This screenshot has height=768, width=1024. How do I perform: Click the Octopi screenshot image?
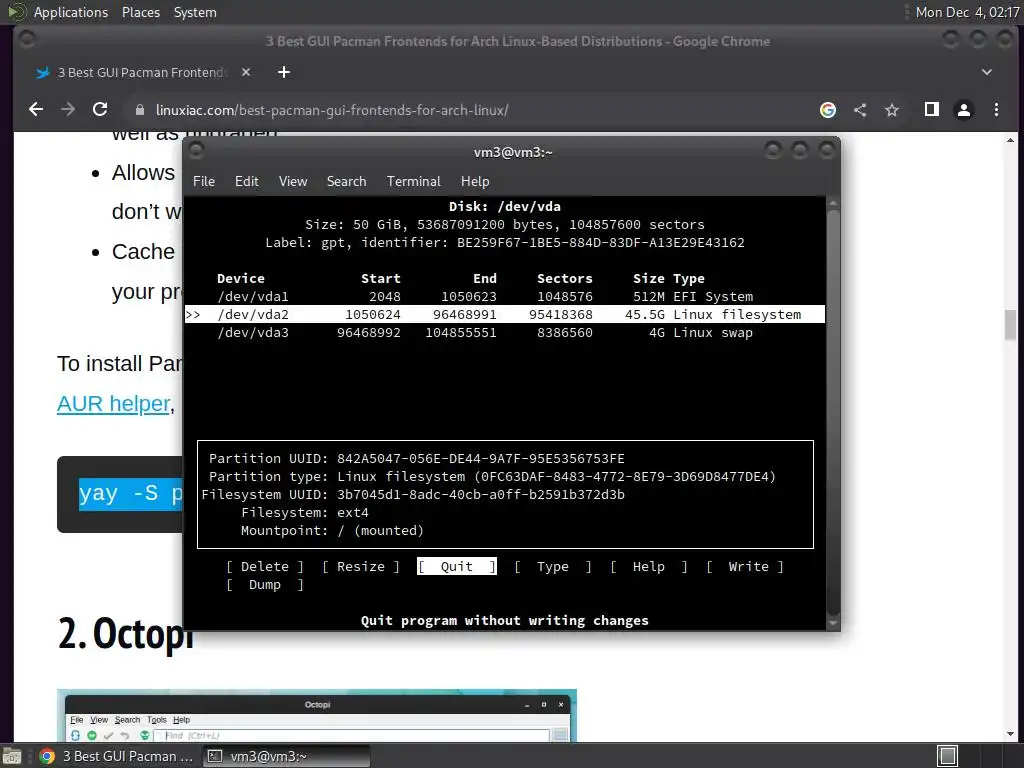pos(317,715)
